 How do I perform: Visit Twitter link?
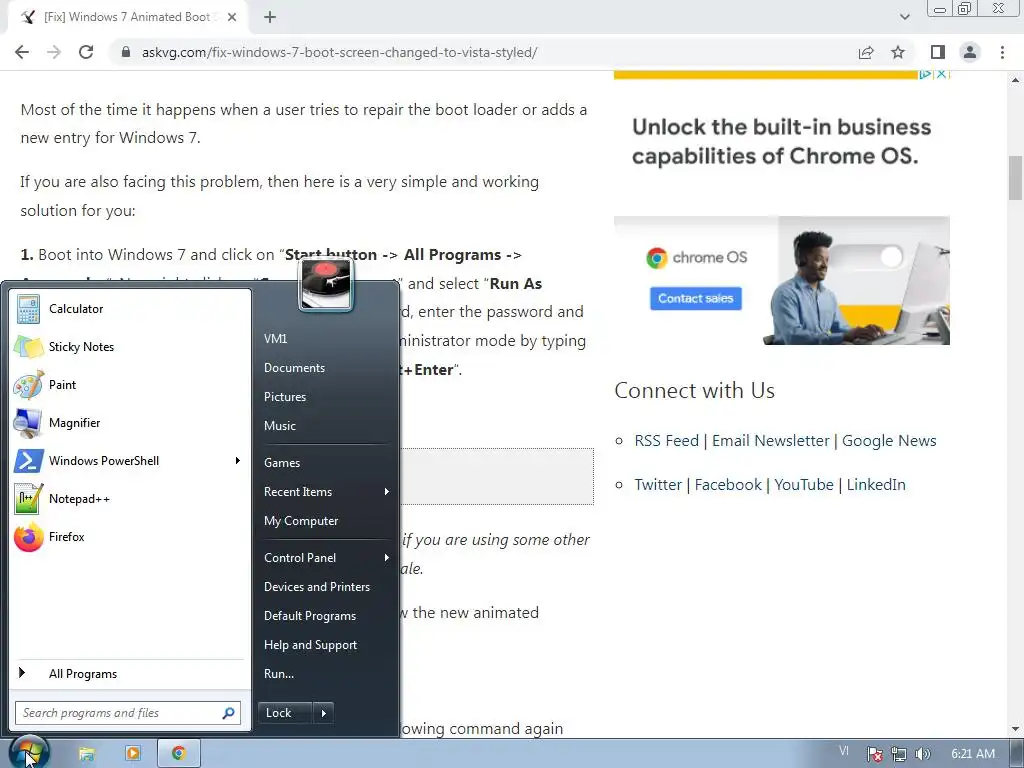pos(658,485)
